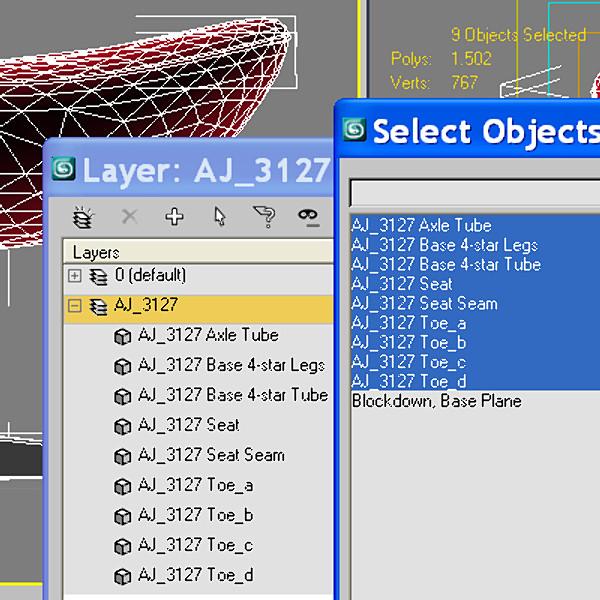Pick AJ_3127 Seat in Select Objects list
Image resolution: width=600 pixels, height=600 pixels.
(475, 284)
